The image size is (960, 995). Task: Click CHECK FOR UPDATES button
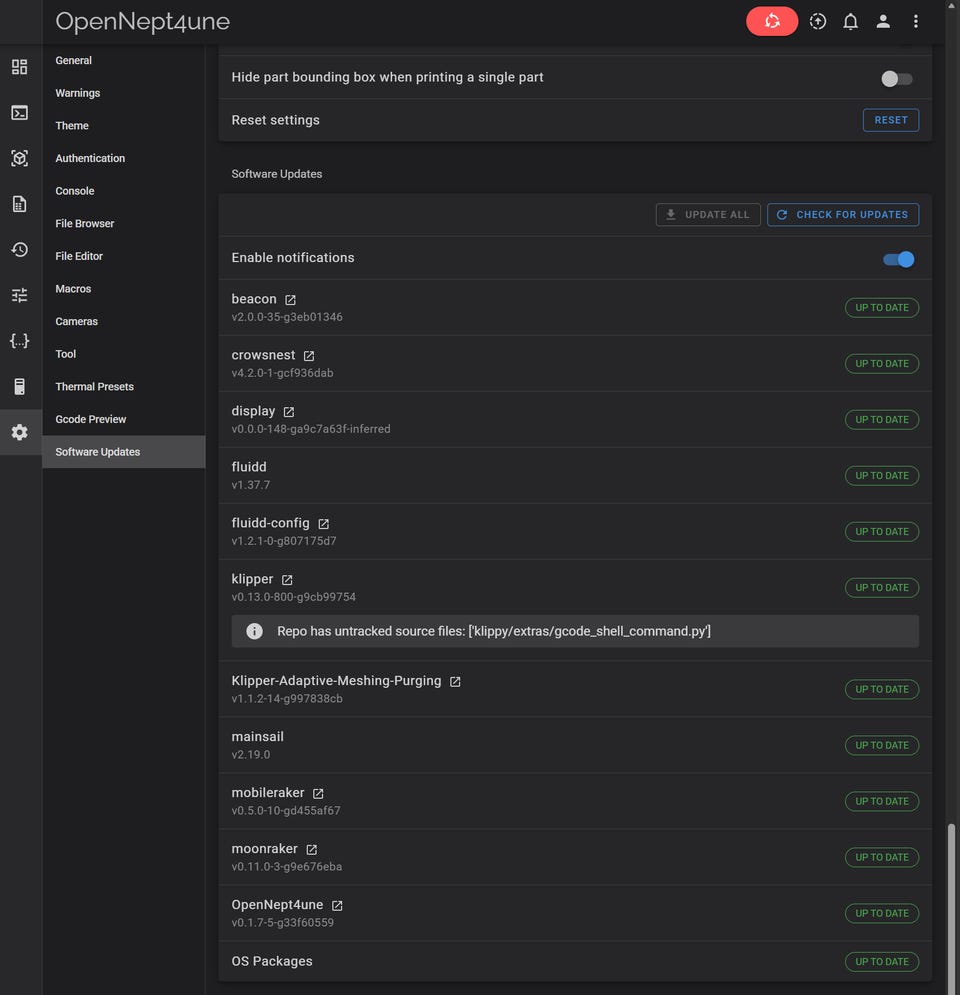tap(843, 214)
